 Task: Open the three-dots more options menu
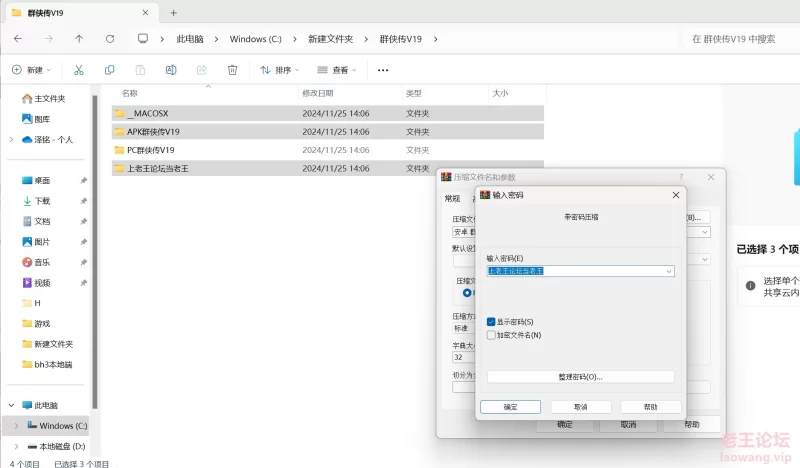coord(383,70)
